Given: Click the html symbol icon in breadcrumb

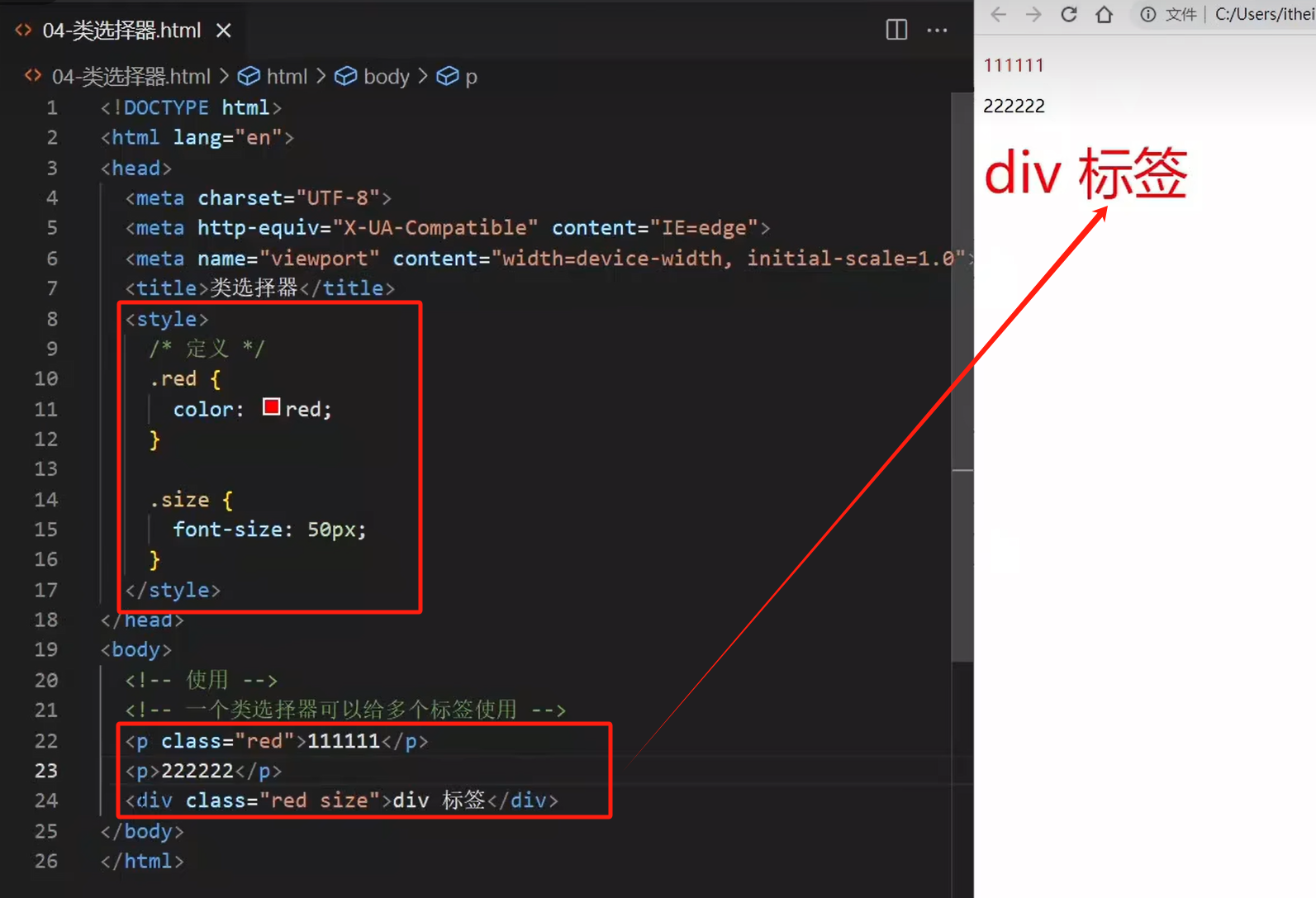Looking at the screenshot, I should 249,77.
